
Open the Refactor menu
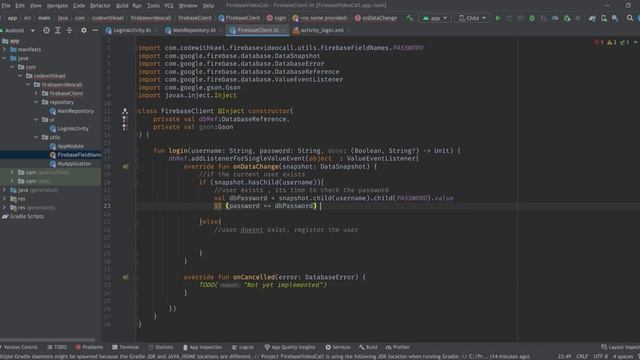click(x=100, y=6)
